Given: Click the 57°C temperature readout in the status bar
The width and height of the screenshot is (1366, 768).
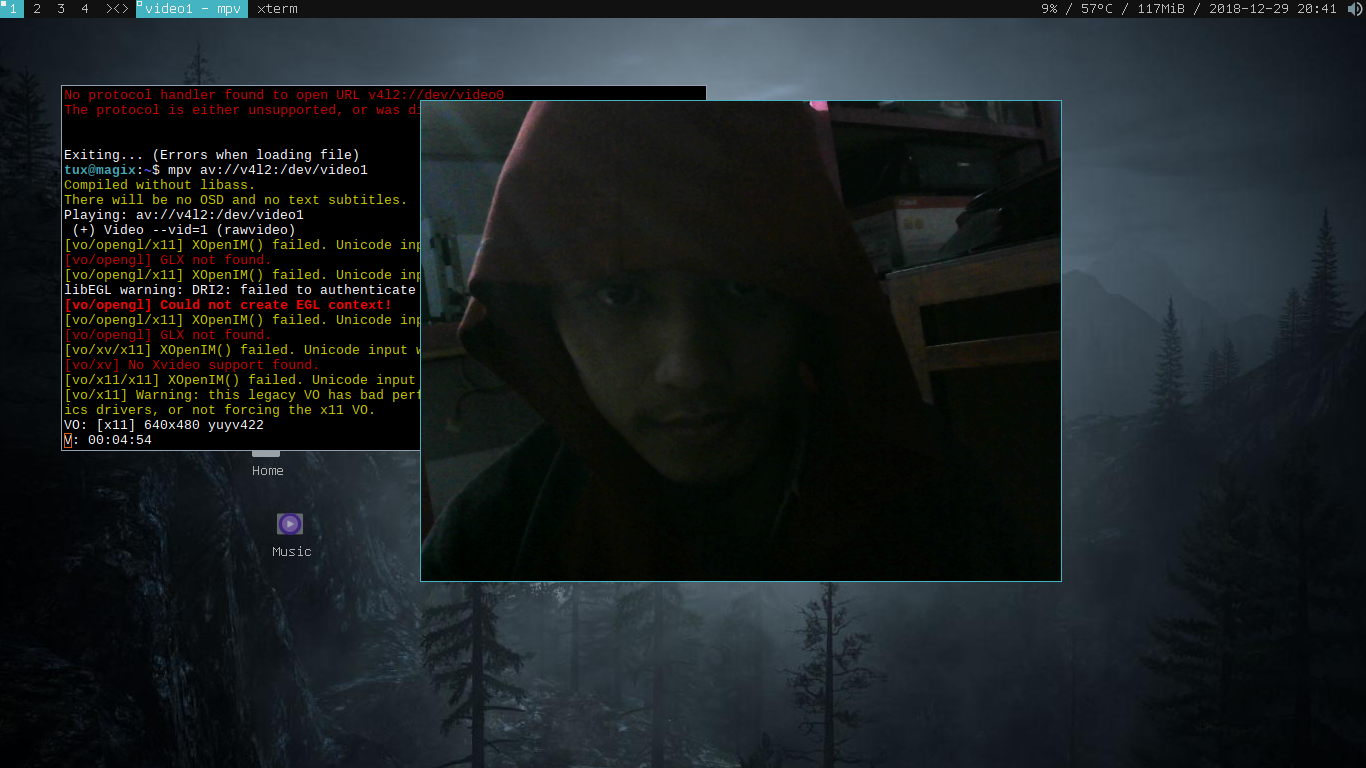Looking at the screenshot, I should 1097,9.
